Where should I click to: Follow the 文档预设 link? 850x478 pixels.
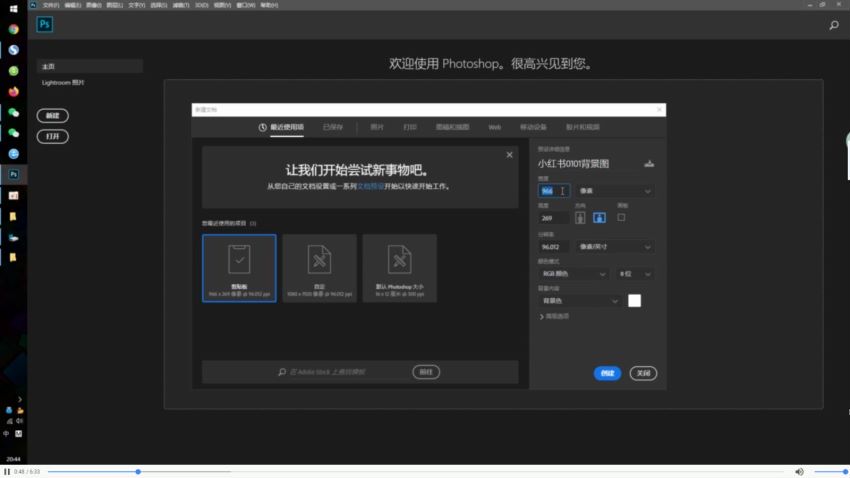tap(370, 186)
